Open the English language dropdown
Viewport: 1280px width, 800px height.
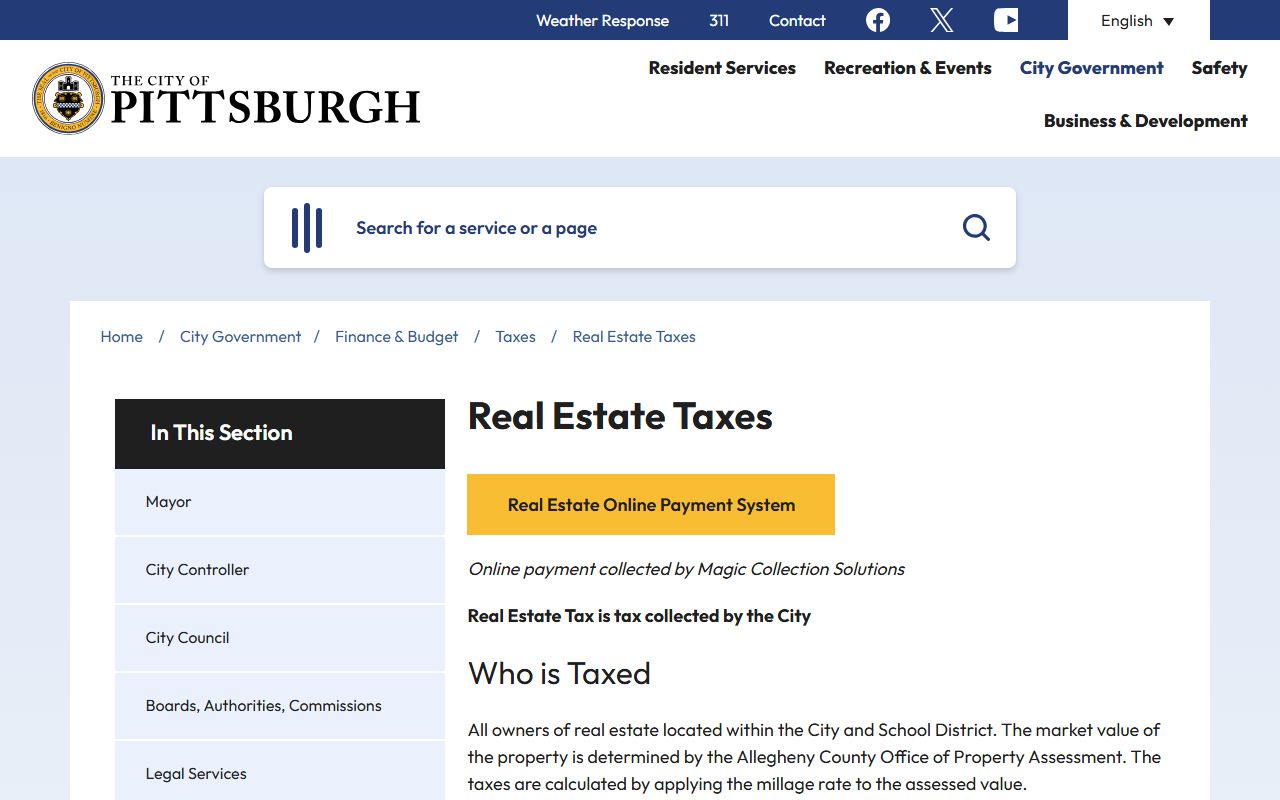click(x=1138, y=21)
